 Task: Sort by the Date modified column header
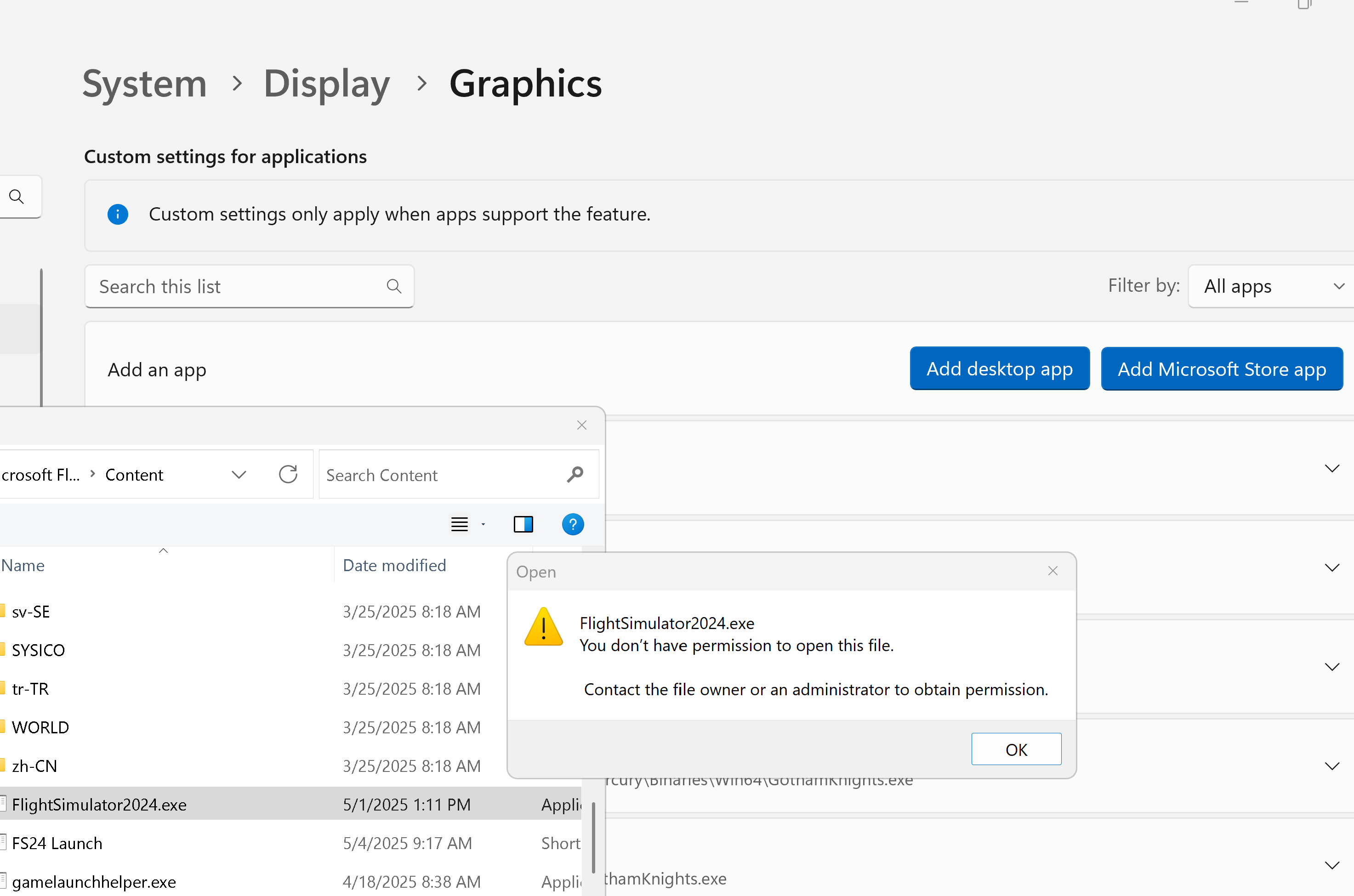pyautogui.click(x=394, y=565)
